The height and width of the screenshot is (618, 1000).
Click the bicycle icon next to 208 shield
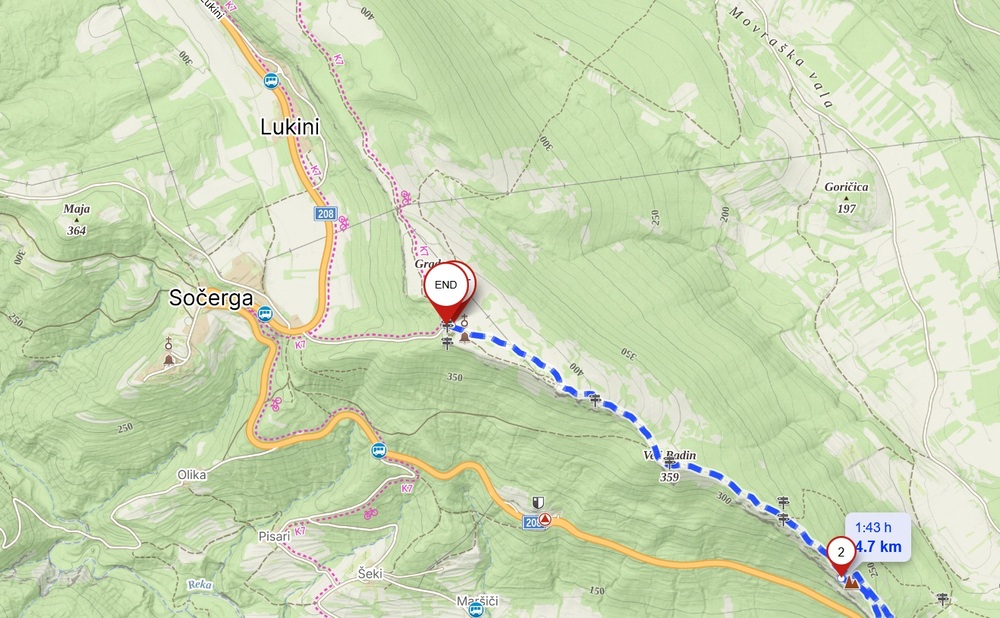tap(343, 223)
